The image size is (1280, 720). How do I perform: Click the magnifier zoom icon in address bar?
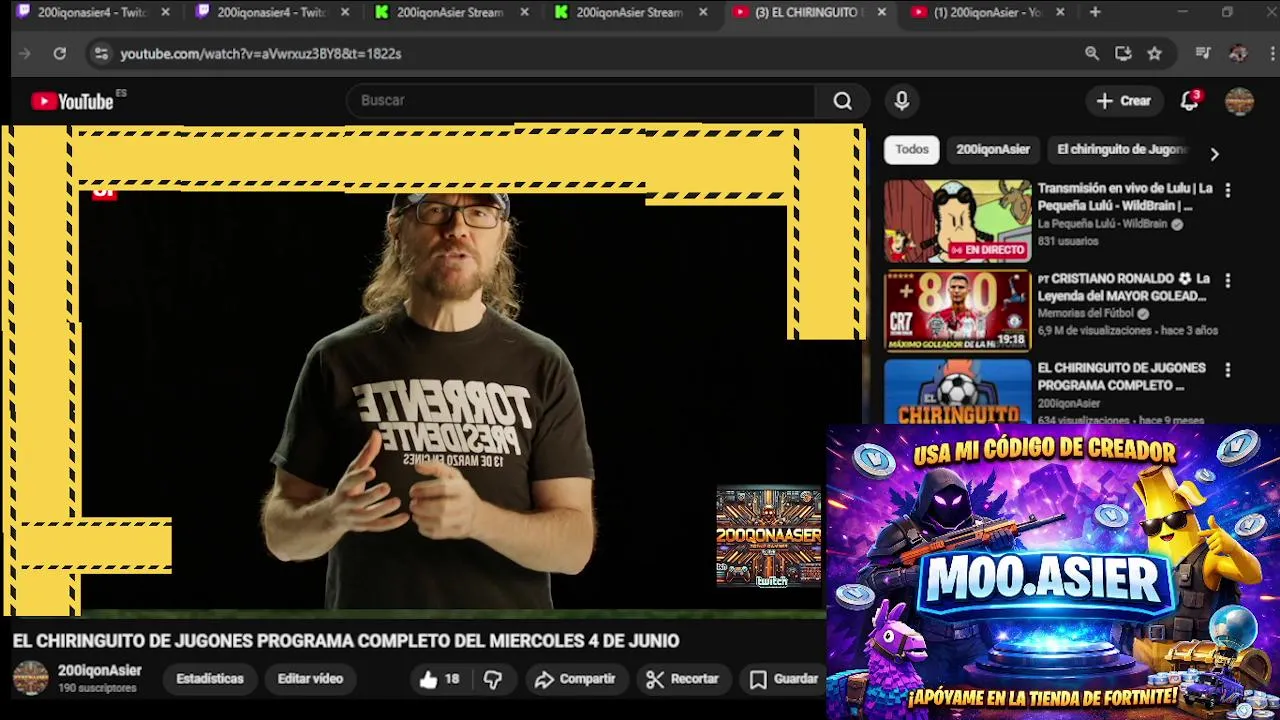coord(1092,54)
